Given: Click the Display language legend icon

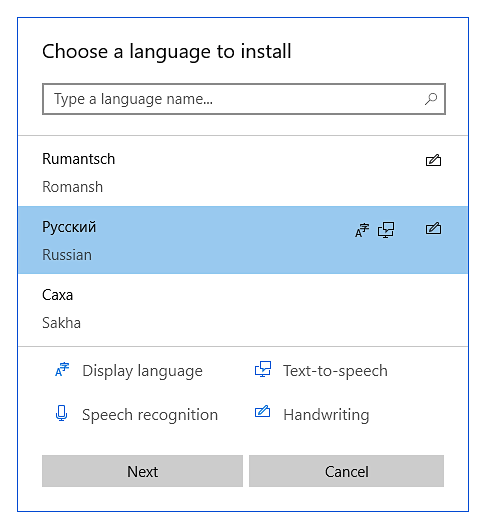Looking at the screenshot, I should (62, 369).
